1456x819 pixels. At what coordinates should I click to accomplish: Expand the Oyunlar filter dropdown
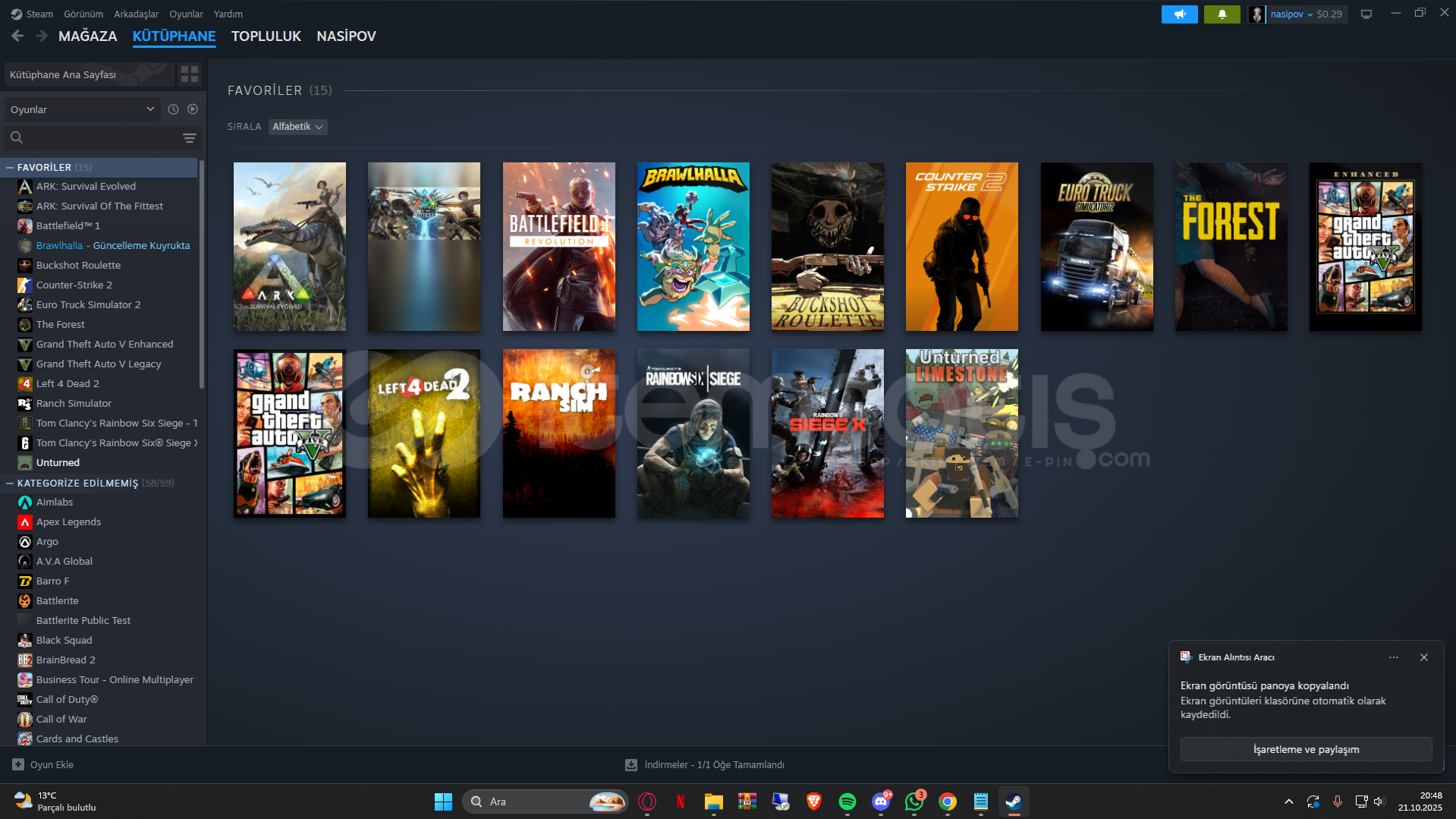pos(82,109)
